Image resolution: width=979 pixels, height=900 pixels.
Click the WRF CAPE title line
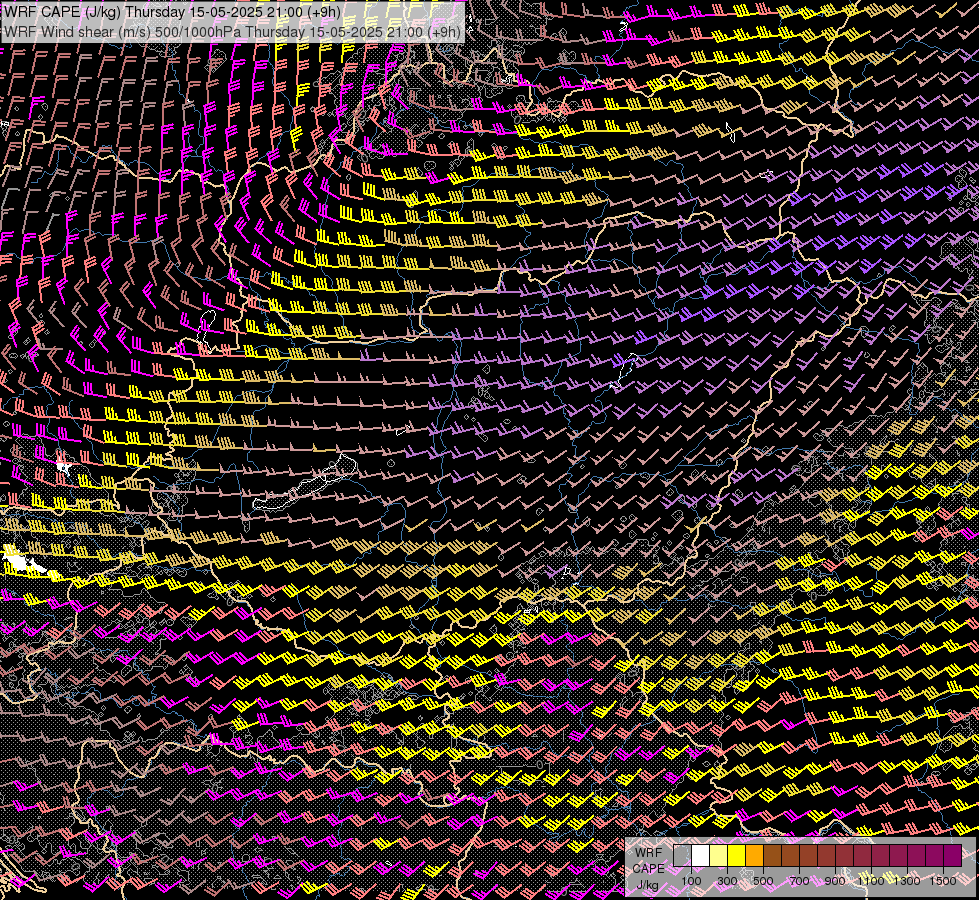[x=173, y=12]
